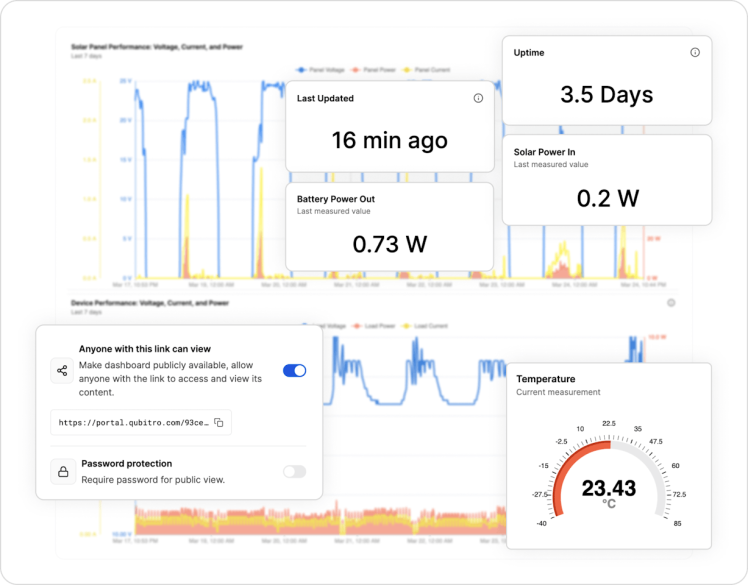Toggle Load Power legend in device chart
This screenshot has width=748, height=585.
[x=374, y=326]
